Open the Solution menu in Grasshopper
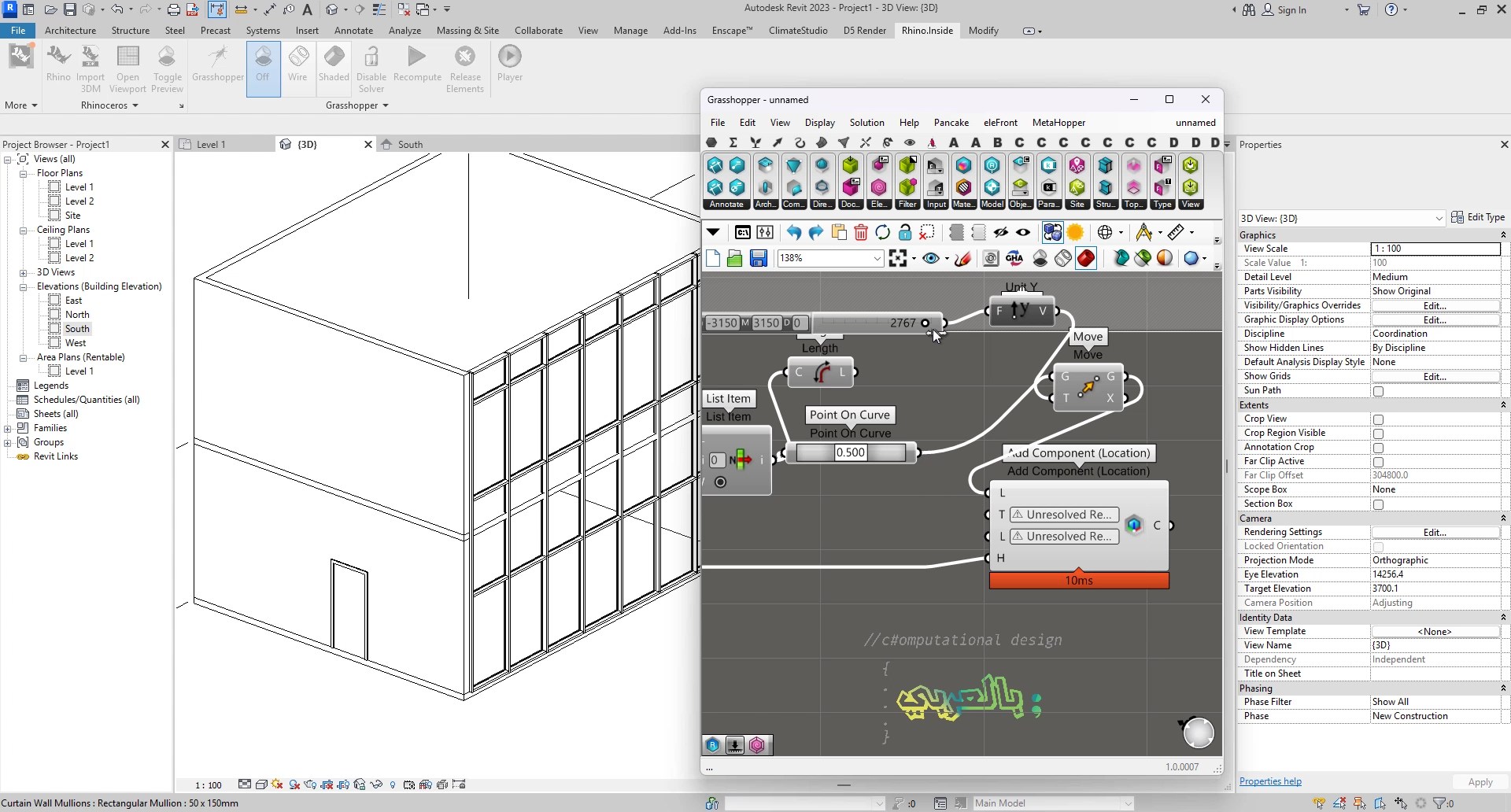 coord(866,123)
